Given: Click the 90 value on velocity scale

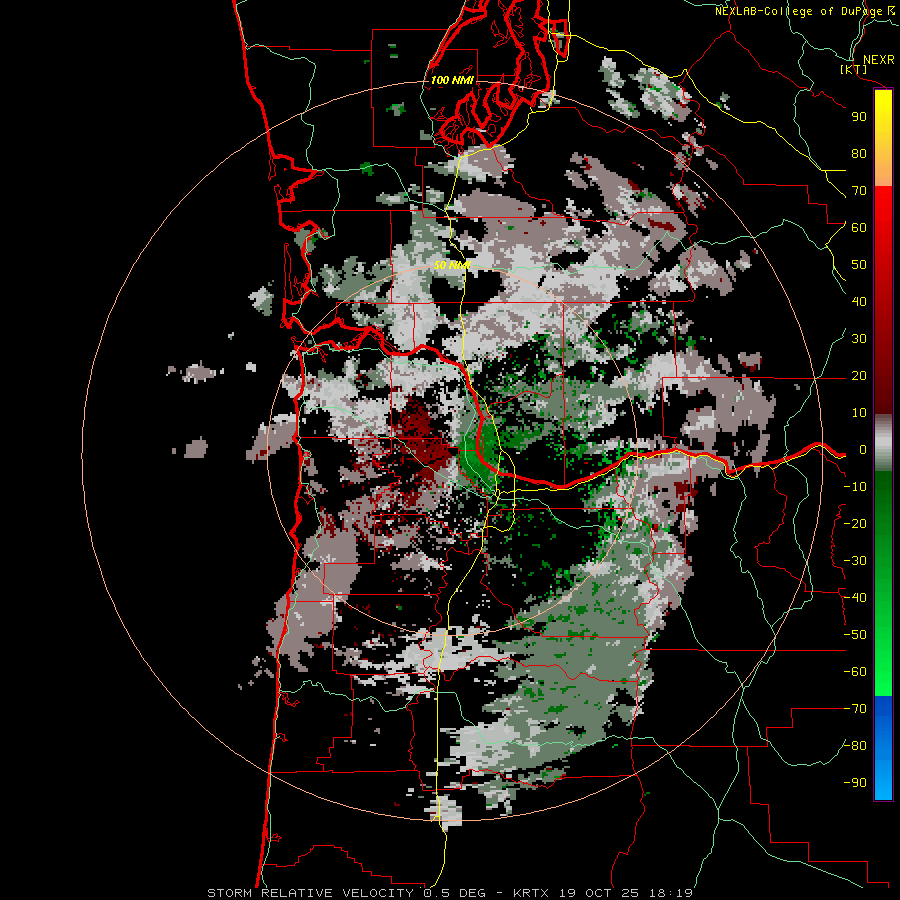Looking at the screenshot, I should click(859, 117).
